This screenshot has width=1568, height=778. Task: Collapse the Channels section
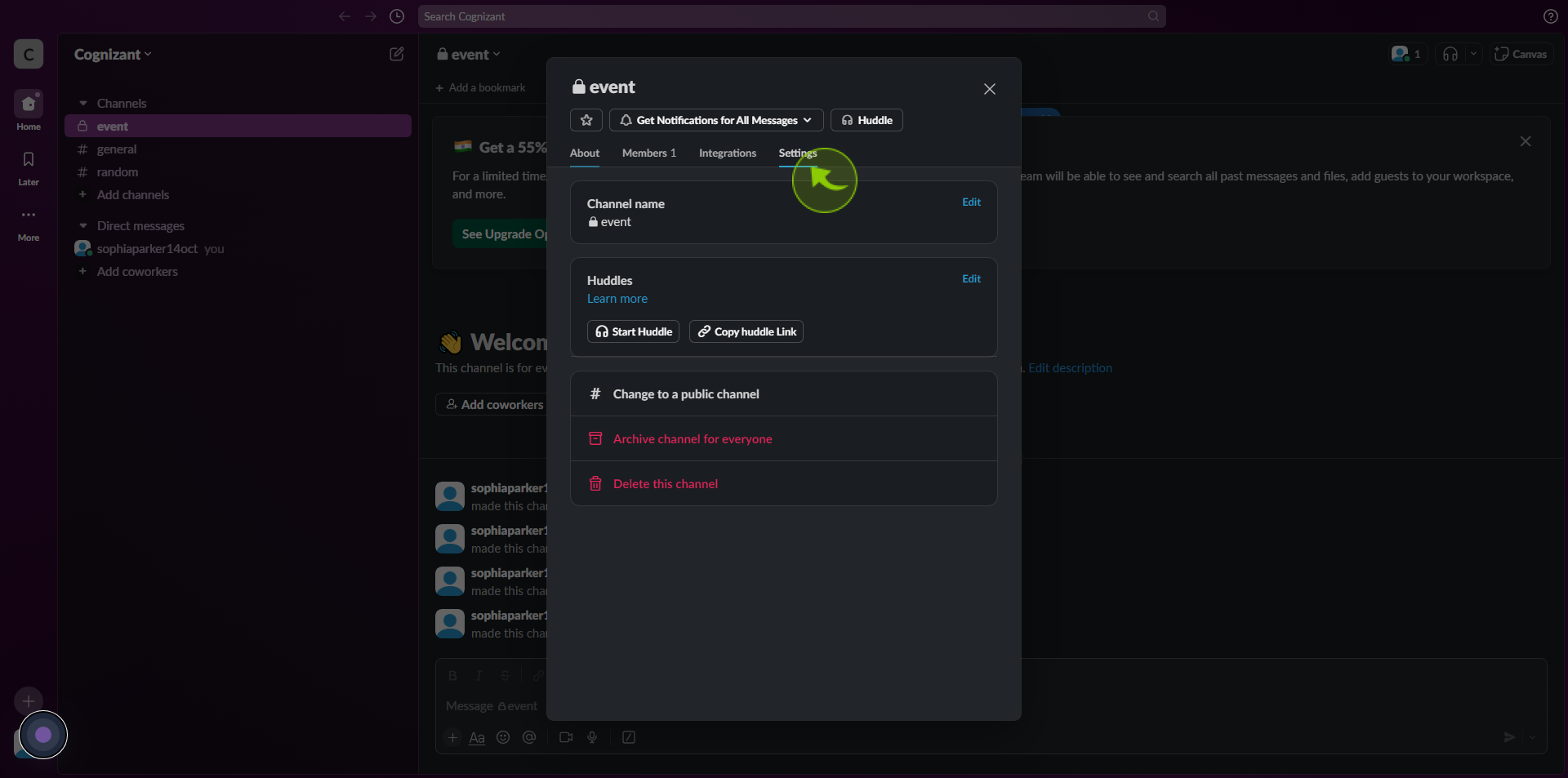[83, 104]
